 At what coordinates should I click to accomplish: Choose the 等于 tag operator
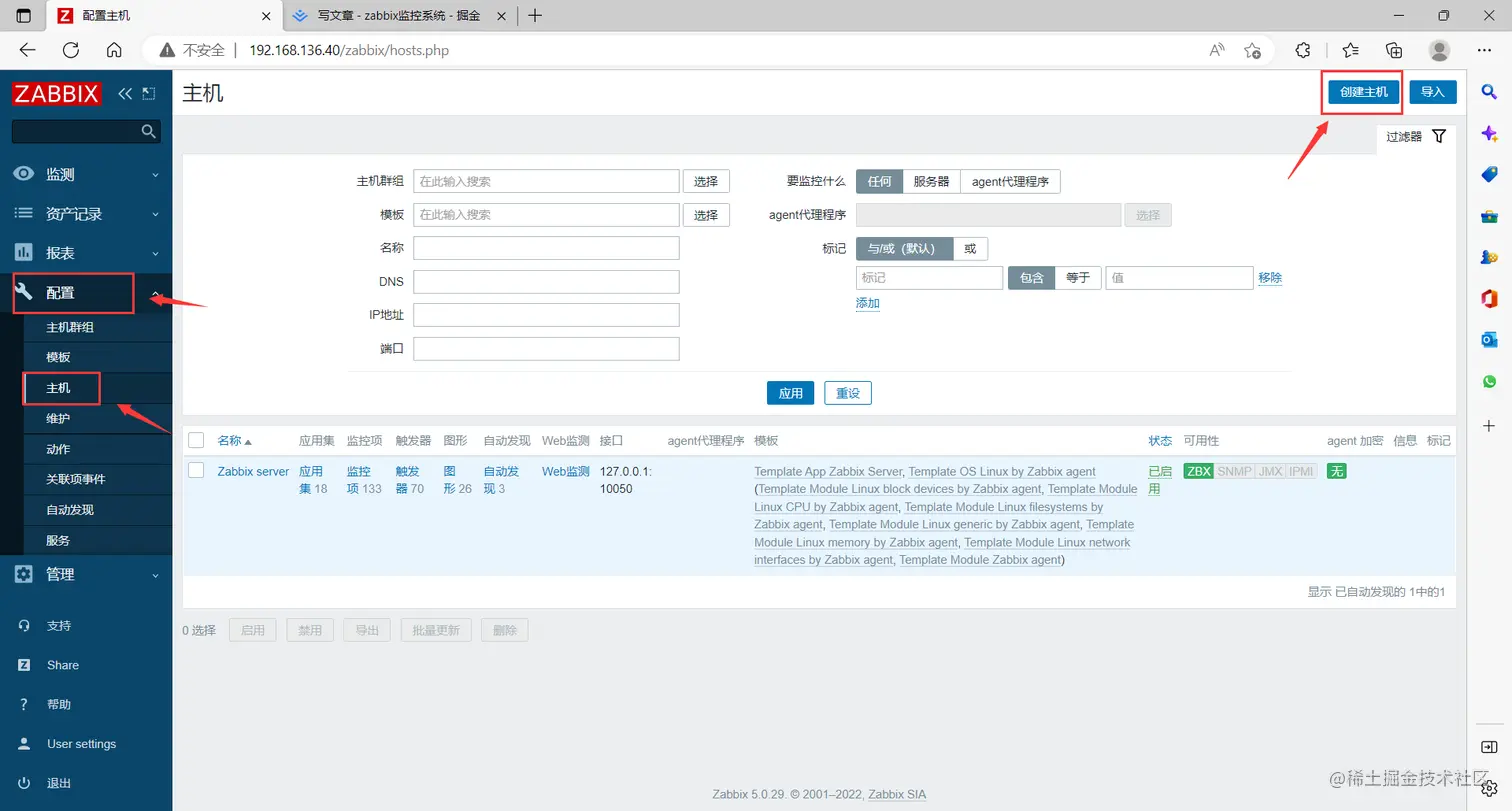[x=1078, y=278]
